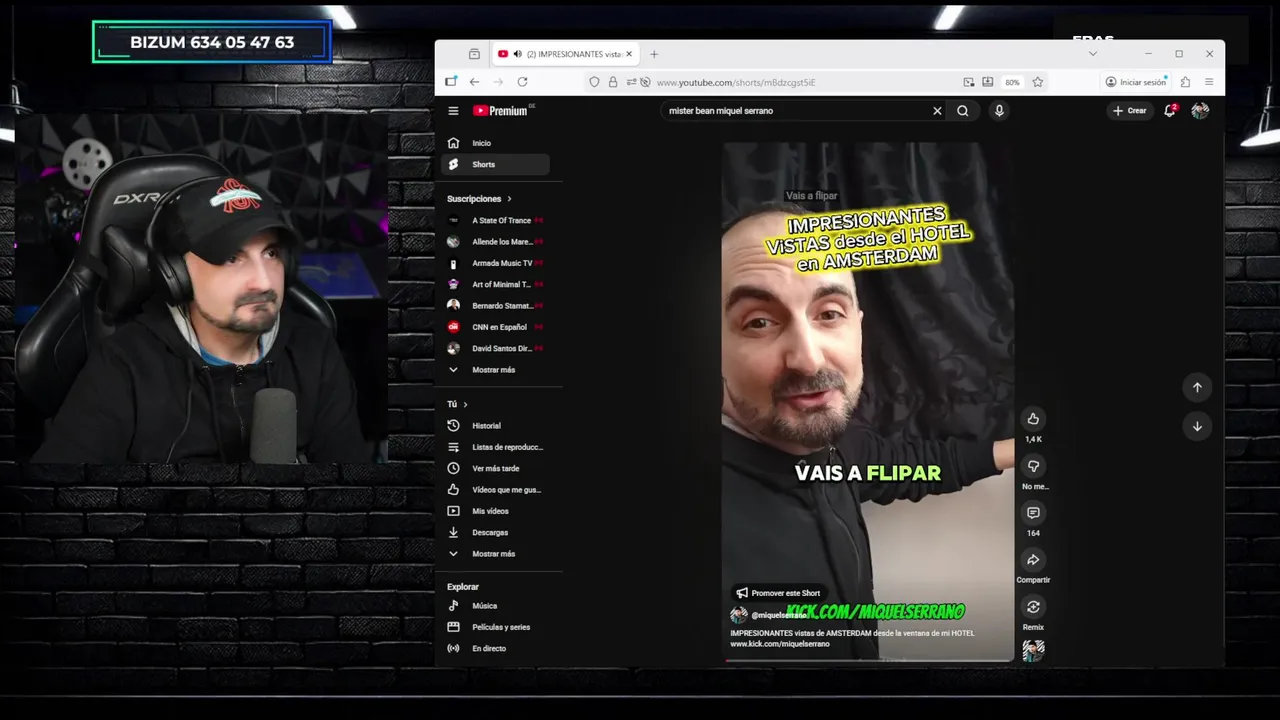Go to the next Short arrow

point(1197,426)
